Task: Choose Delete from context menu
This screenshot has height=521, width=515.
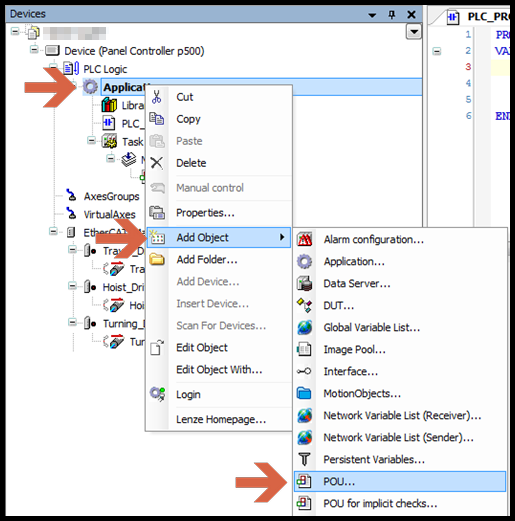Action: (219, 163)
